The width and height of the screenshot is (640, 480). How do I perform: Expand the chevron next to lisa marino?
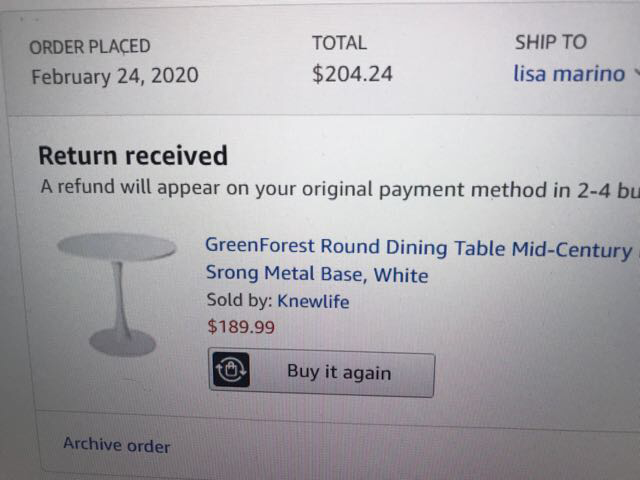tap(636, 74)
